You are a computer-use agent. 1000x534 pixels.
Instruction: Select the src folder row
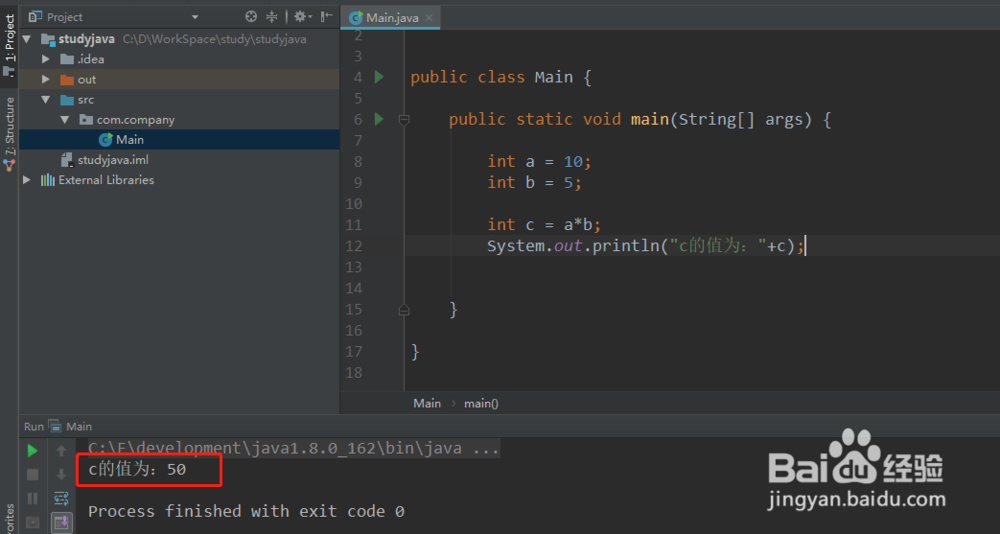179,100
